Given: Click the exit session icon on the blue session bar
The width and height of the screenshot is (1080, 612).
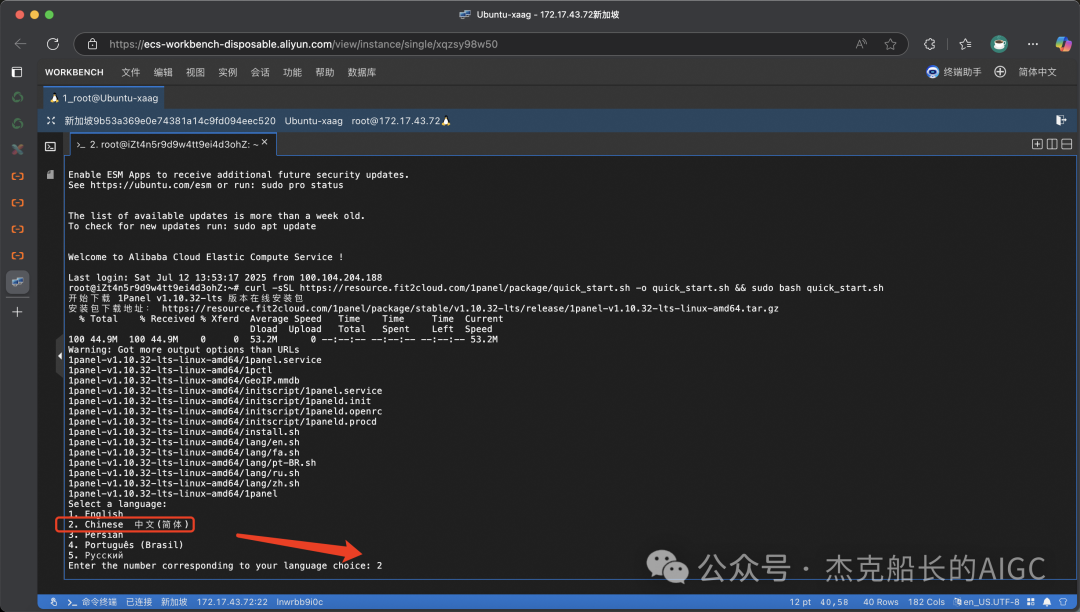Looking at the screenshot, I should click(x=1061, y=120).
